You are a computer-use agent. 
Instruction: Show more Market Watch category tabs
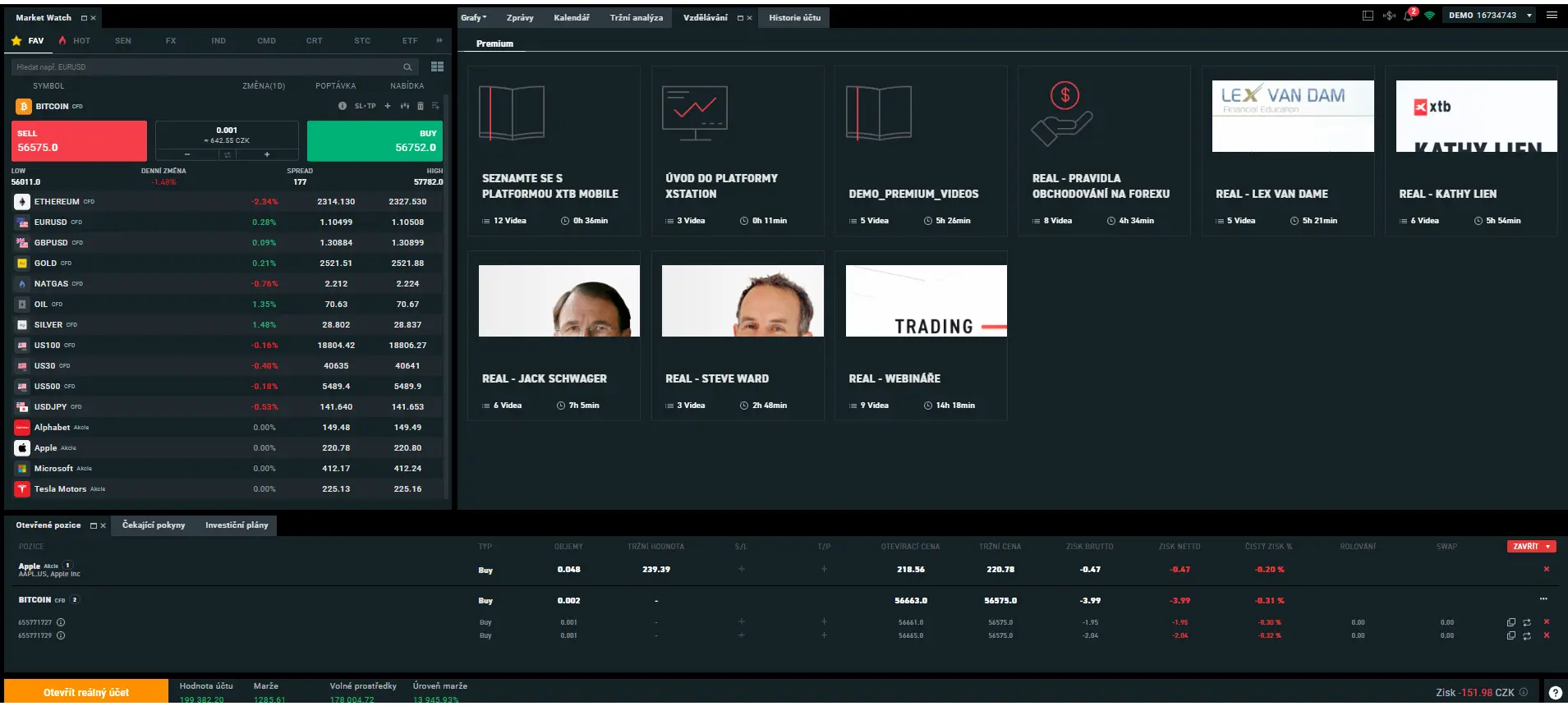click(439, 40)
